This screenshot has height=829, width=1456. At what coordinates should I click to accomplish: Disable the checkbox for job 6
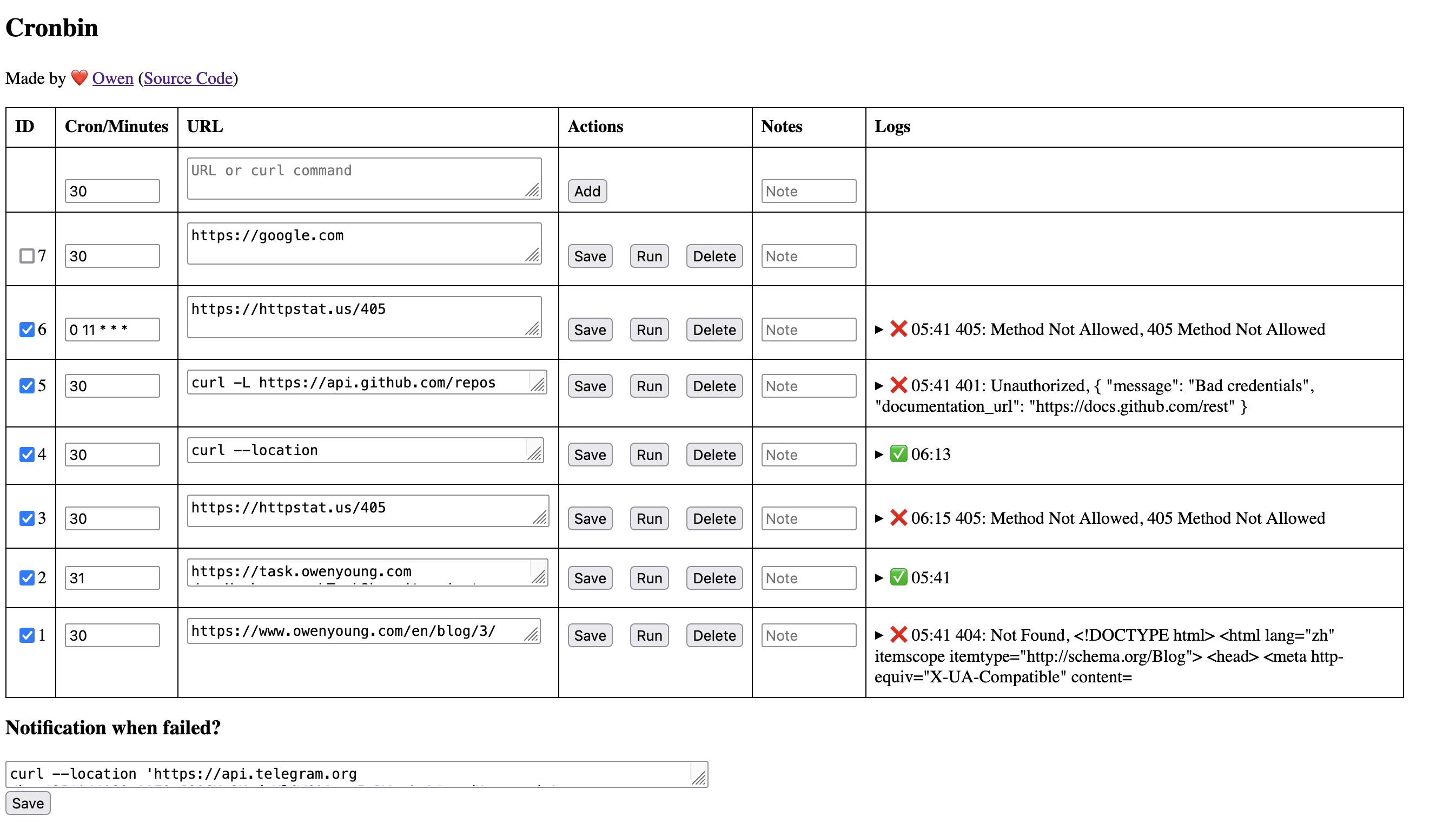[27, 329]
